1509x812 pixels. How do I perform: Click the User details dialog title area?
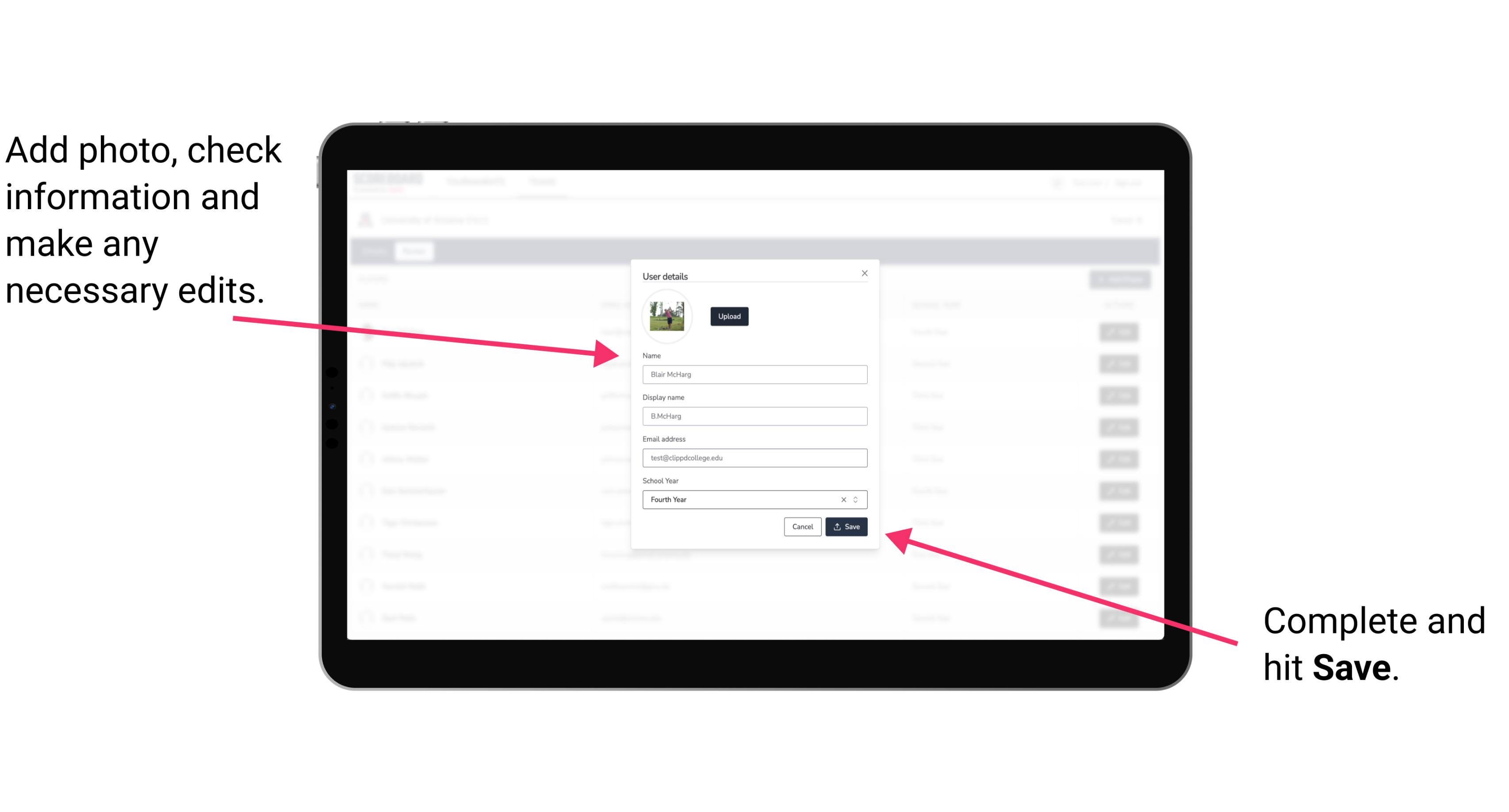665,275
